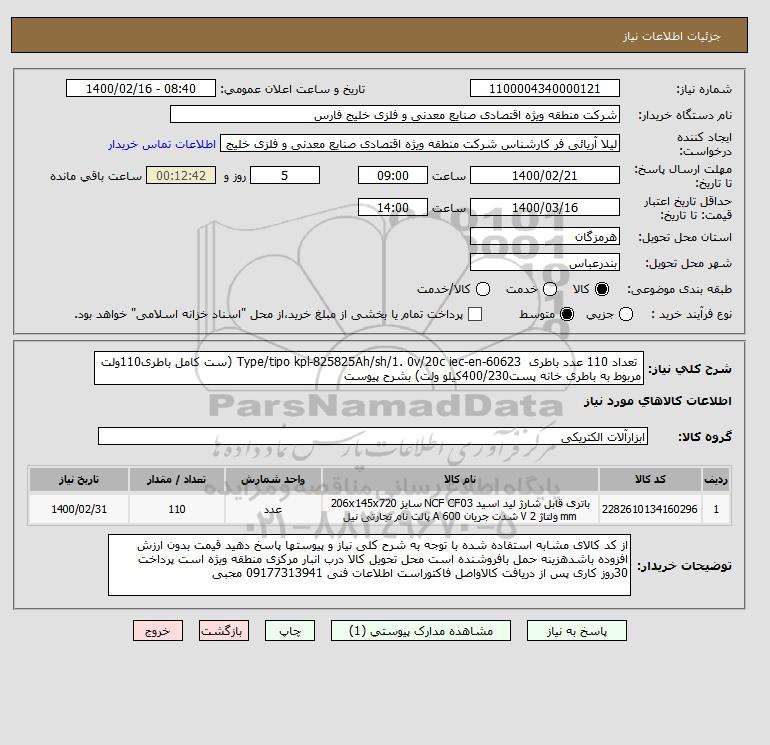This screenshot has width=770, height=745.
Task: Click the اطلاعات کالاهای مورد نیاز heading
Action: point(658,401)
